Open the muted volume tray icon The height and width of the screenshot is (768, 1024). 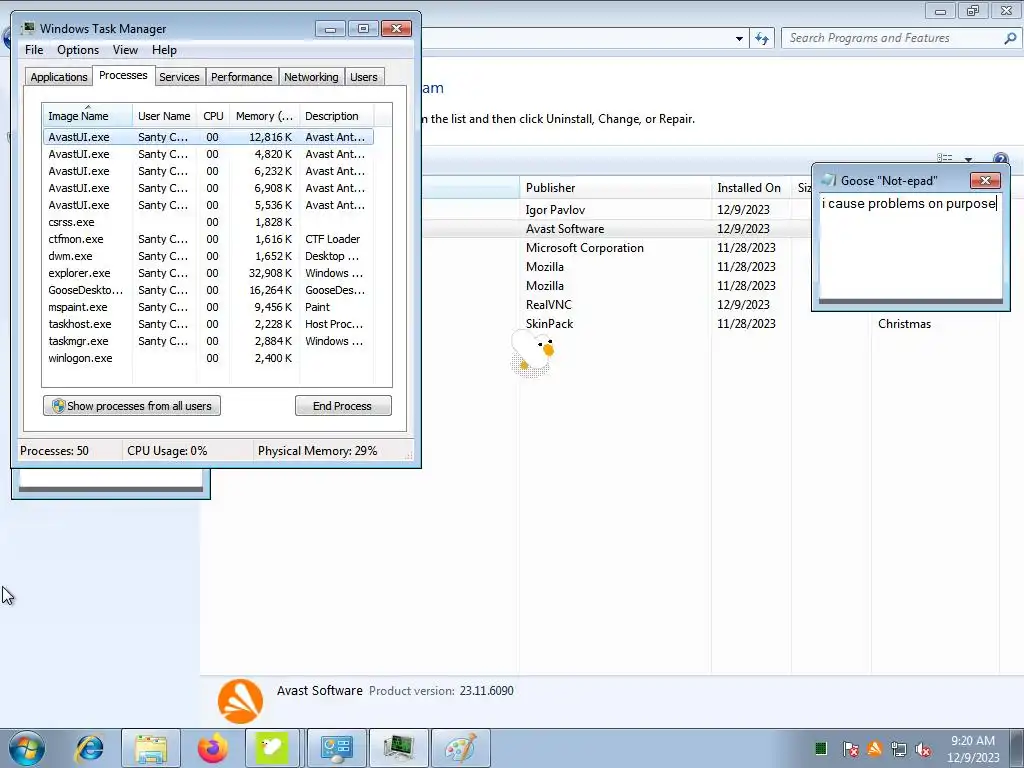coord(923,749)
